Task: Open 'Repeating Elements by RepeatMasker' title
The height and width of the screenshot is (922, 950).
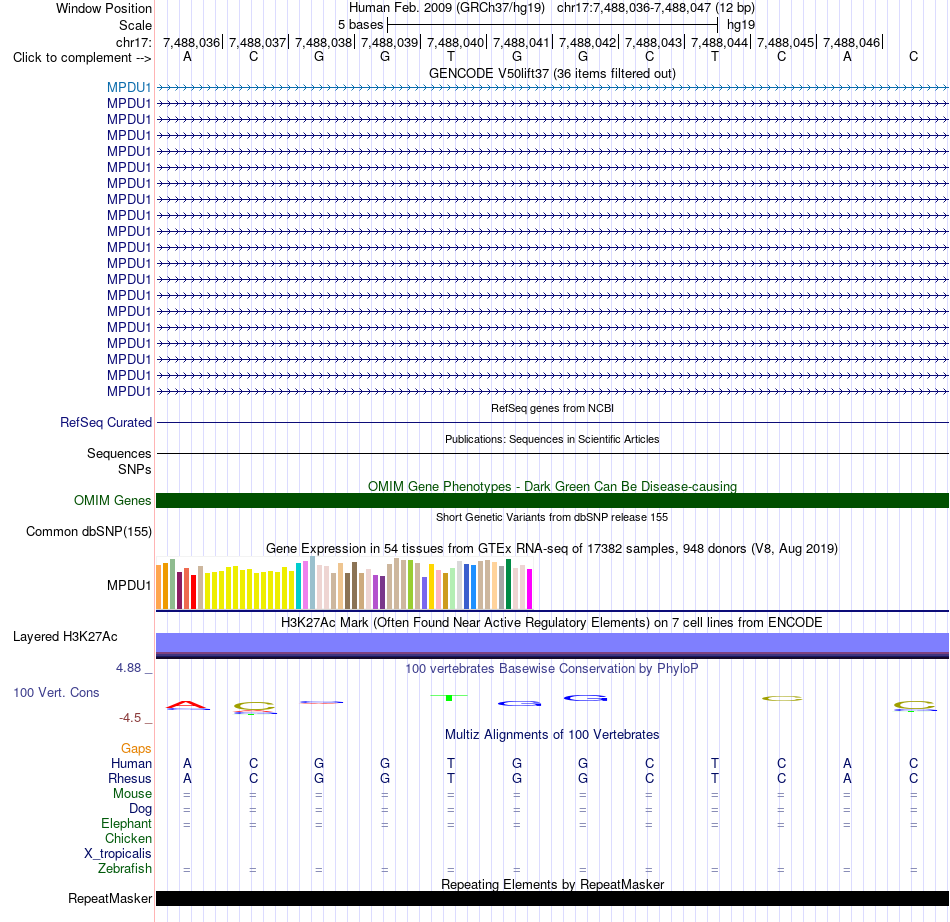Action: (552, 884)
